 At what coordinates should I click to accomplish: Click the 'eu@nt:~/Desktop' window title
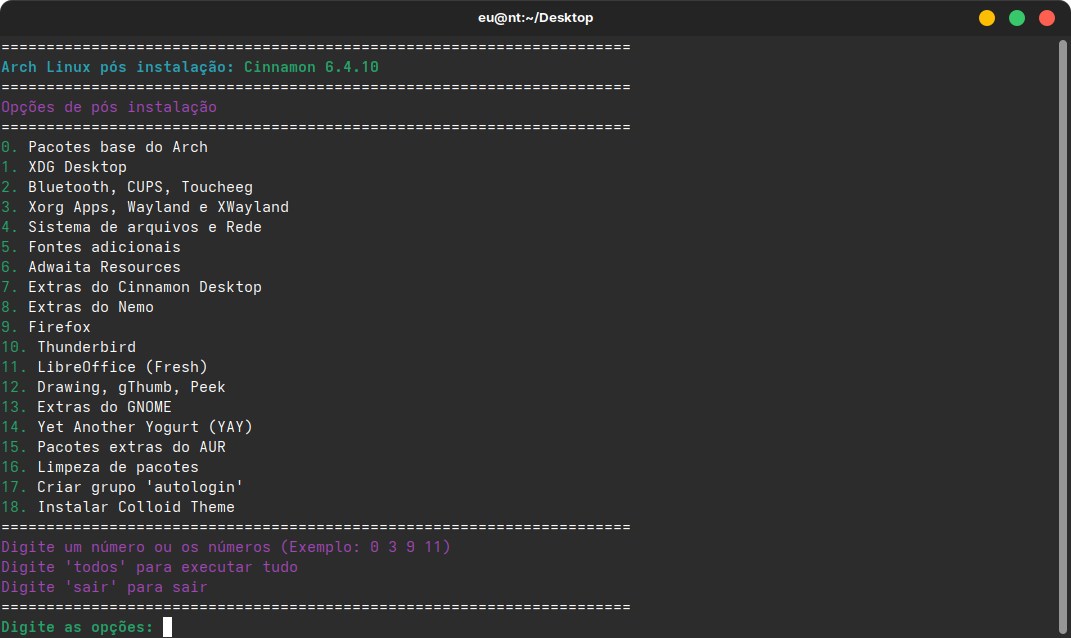(536, 18)
